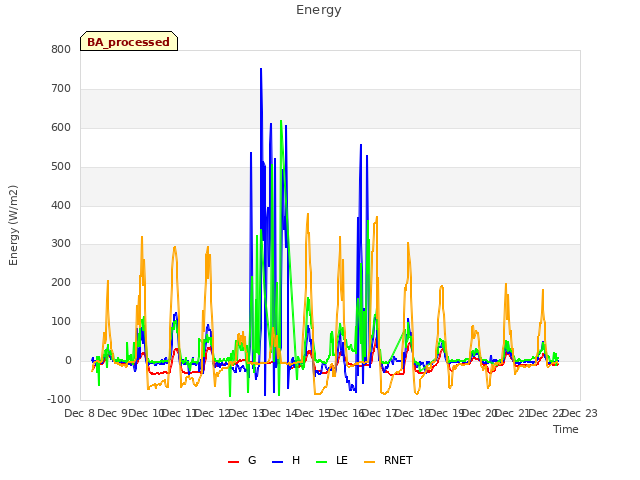Click the orange RNET peak on Dec 14

point(308,214)
